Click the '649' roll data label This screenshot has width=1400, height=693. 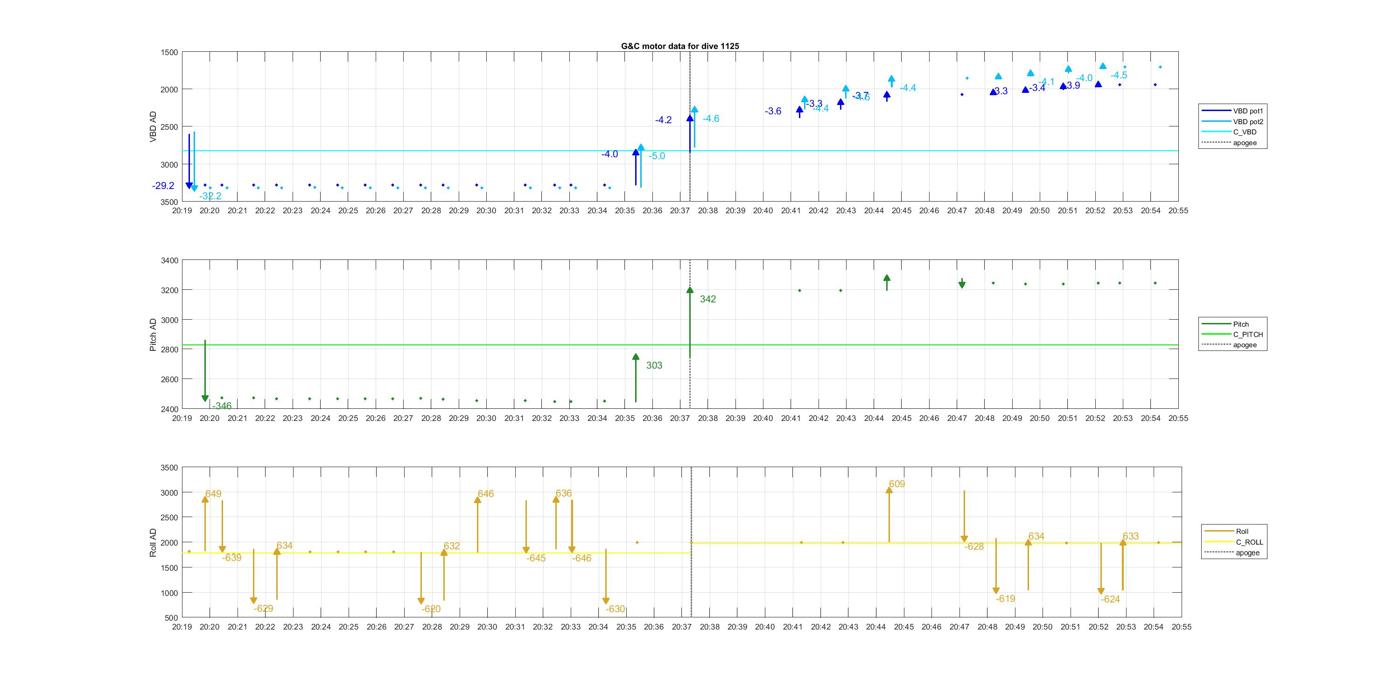213,494
